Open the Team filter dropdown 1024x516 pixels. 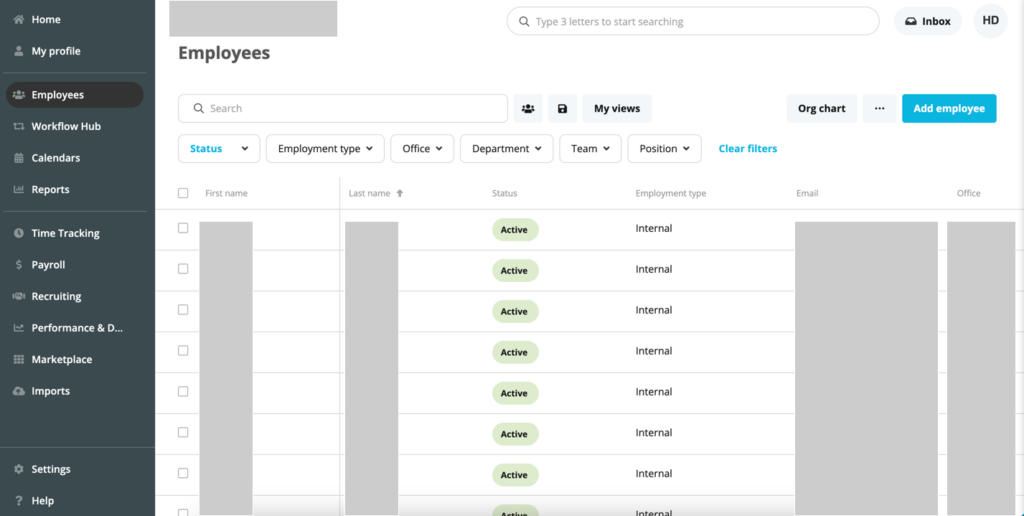(590, 149)
